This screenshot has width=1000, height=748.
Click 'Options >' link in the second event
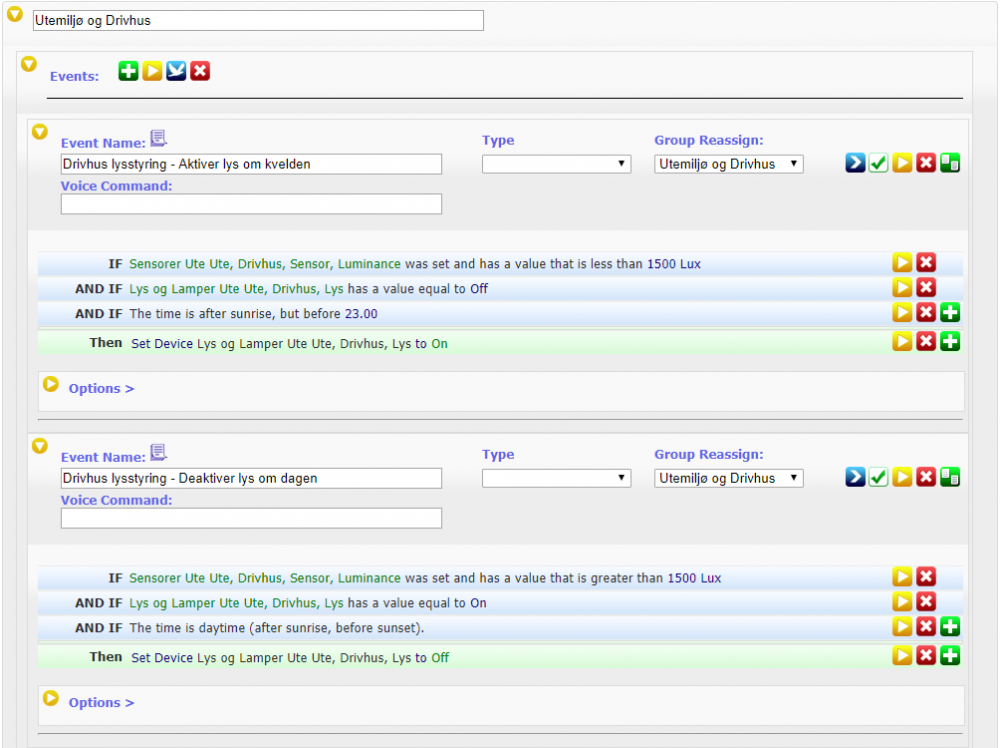point(101,702)
